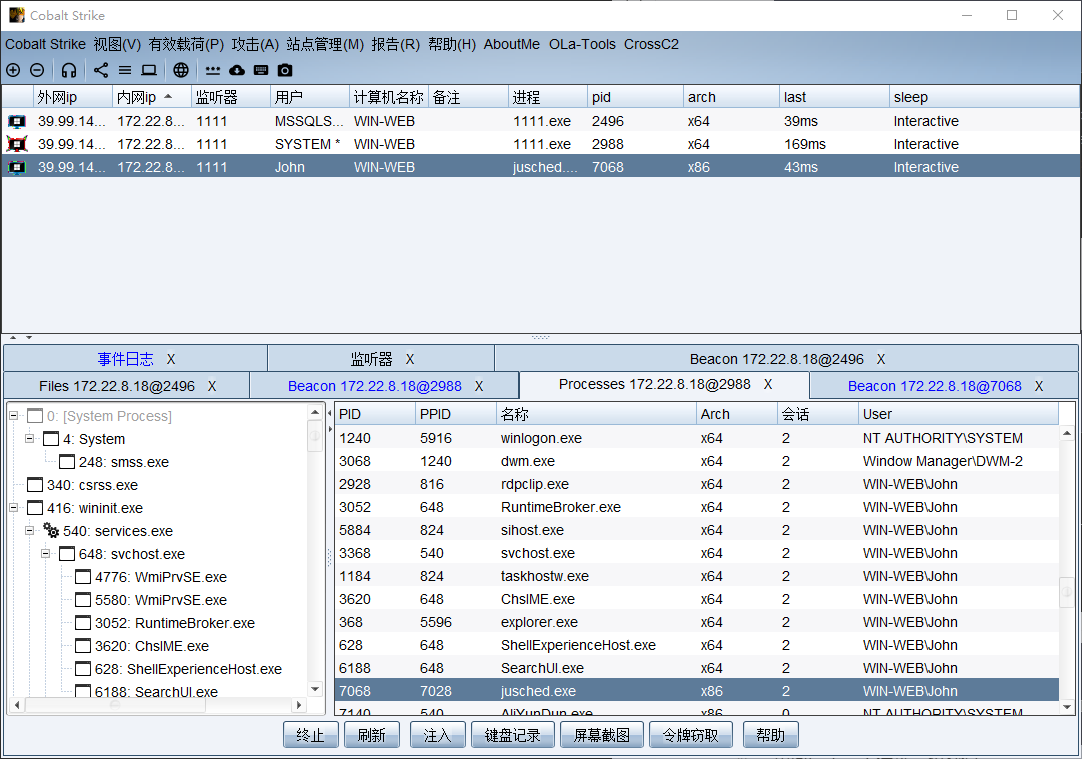Open the 视图(V) menu

[x=117, y=44]
